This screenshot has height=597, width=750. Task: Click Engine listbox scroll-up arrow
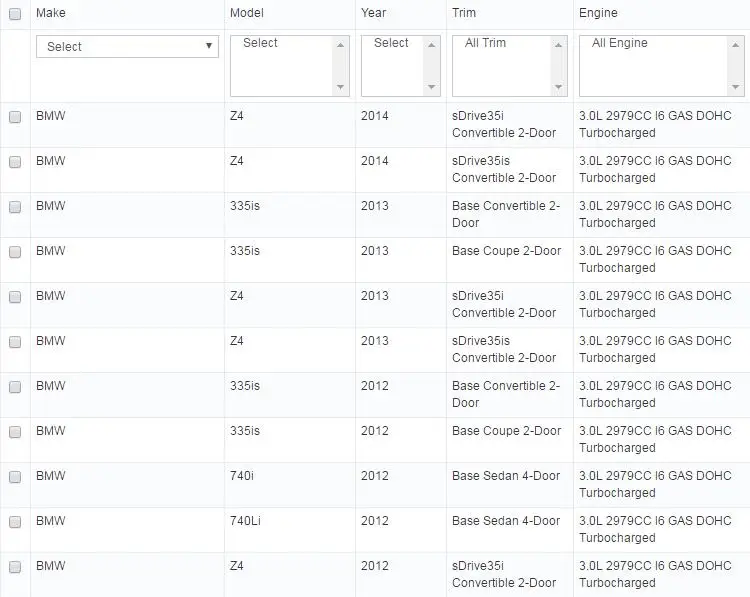pos(735,45)
